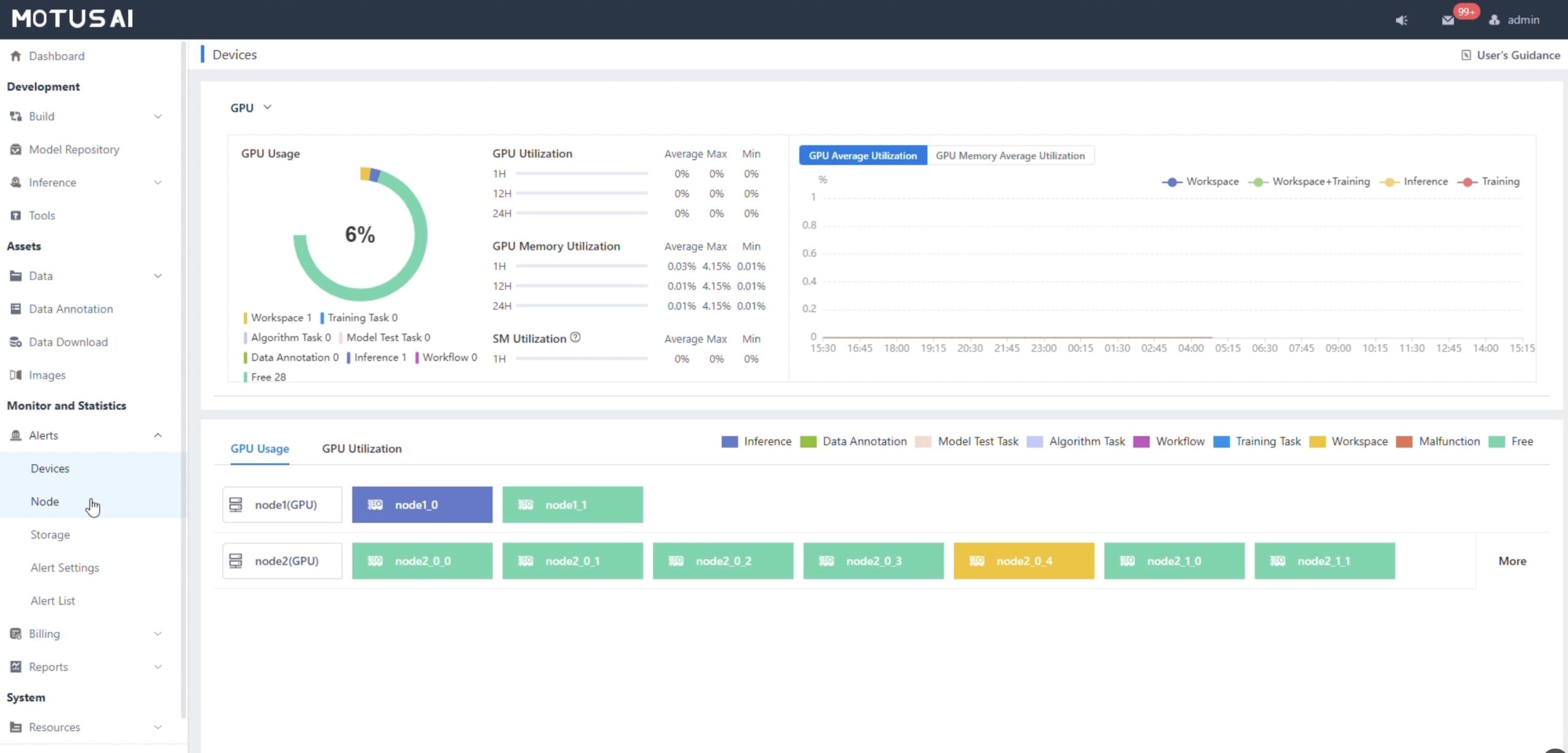The width and height of the screenshot is (1568, 753).
Task: Open the Node page under Alerts
Action: 45,501
